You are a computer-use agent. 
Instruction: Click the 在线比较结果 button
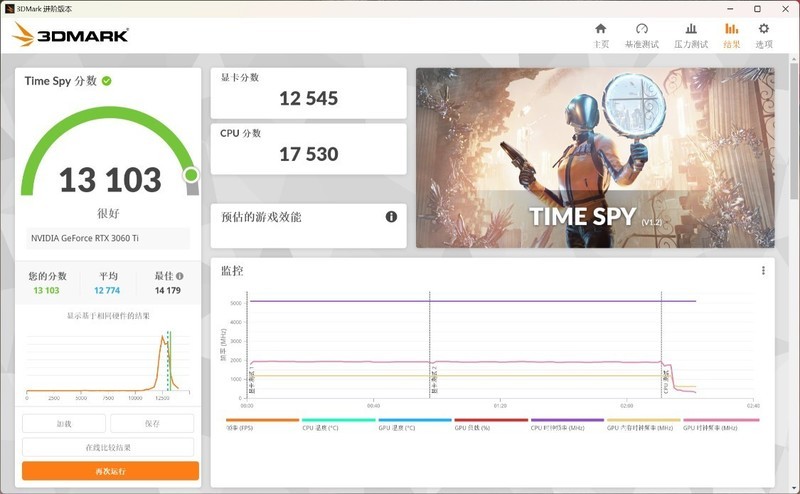pyautogui.click(x=108, y=447)
